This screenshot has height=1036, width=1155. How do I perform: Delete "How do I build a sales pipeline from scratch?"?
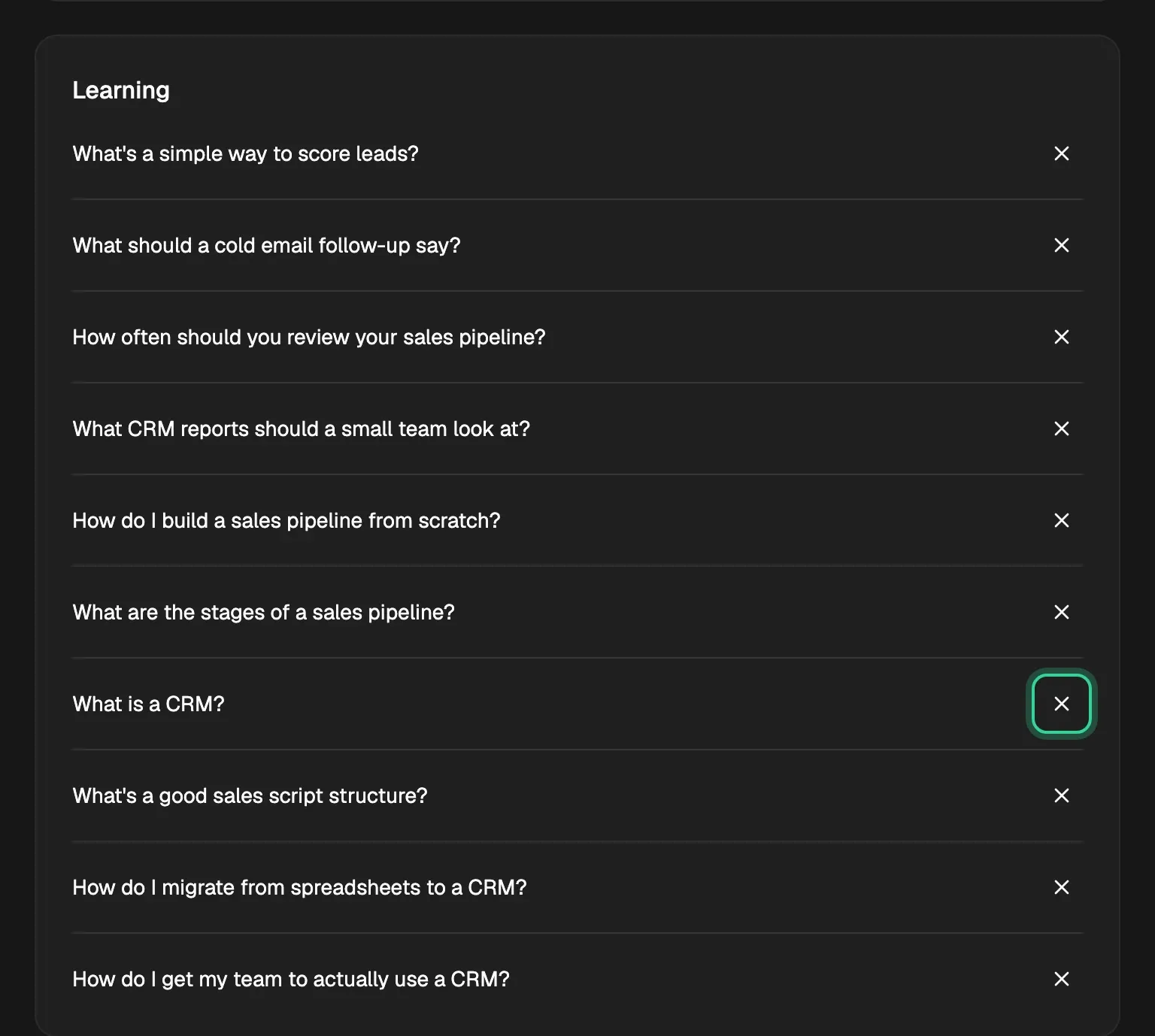point(1062,520)
